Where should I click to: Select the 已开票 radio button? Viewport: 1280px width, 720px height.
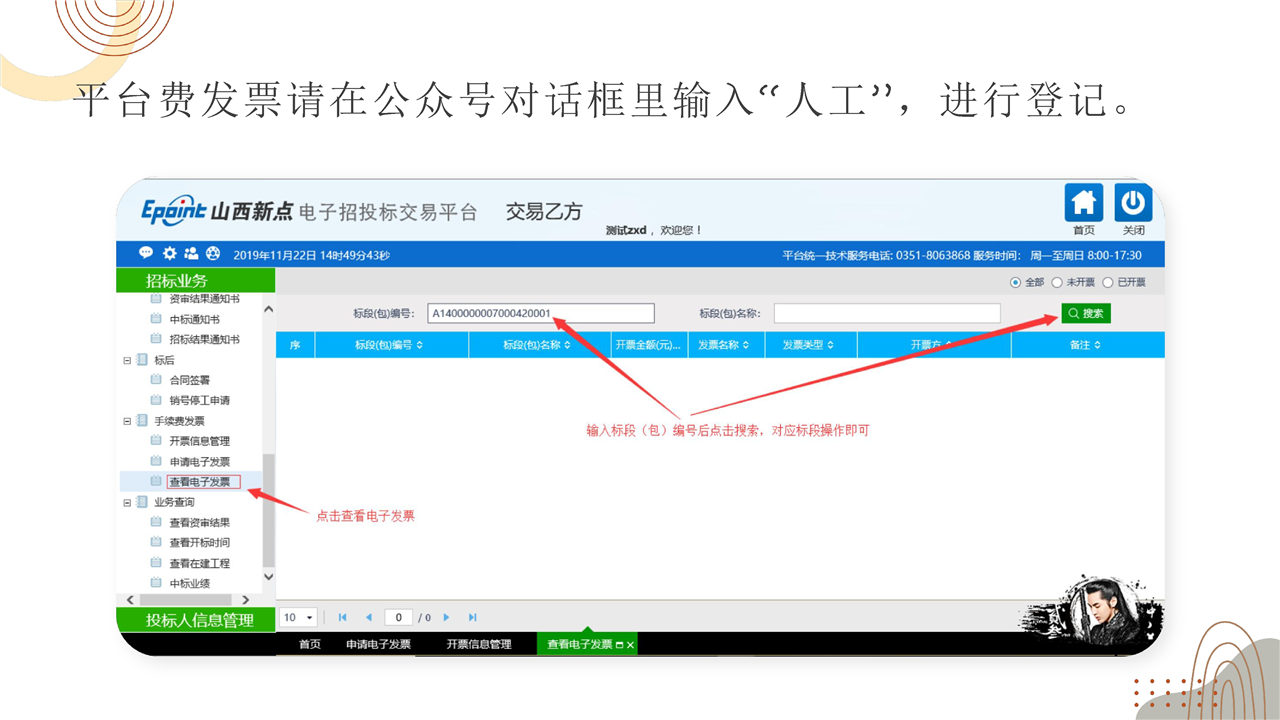pyautogui.click(x=1107, y=283)
